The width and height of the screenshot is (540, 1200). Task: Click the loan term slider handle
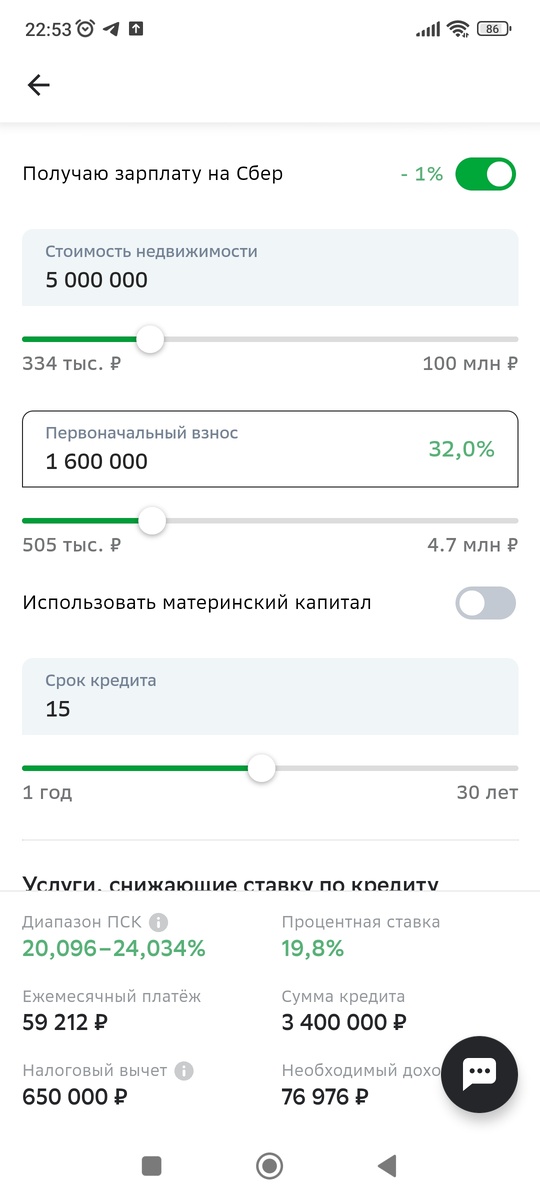click(262, 768)
